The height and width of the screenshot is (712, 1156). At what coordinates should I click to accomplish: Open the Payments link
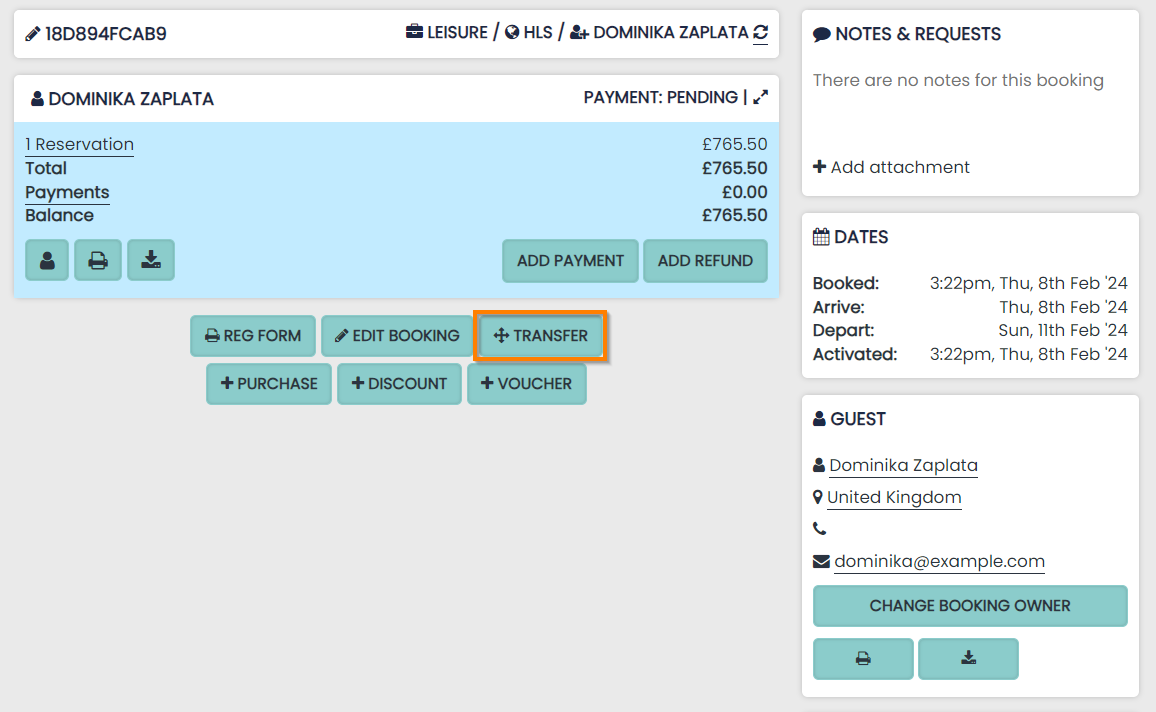click(x=67, y=192)
